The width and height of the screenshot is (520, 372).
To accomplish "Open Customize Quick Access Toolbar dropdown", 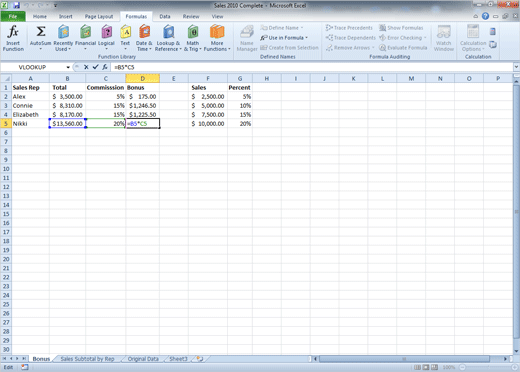I will [x=55, y=5].
